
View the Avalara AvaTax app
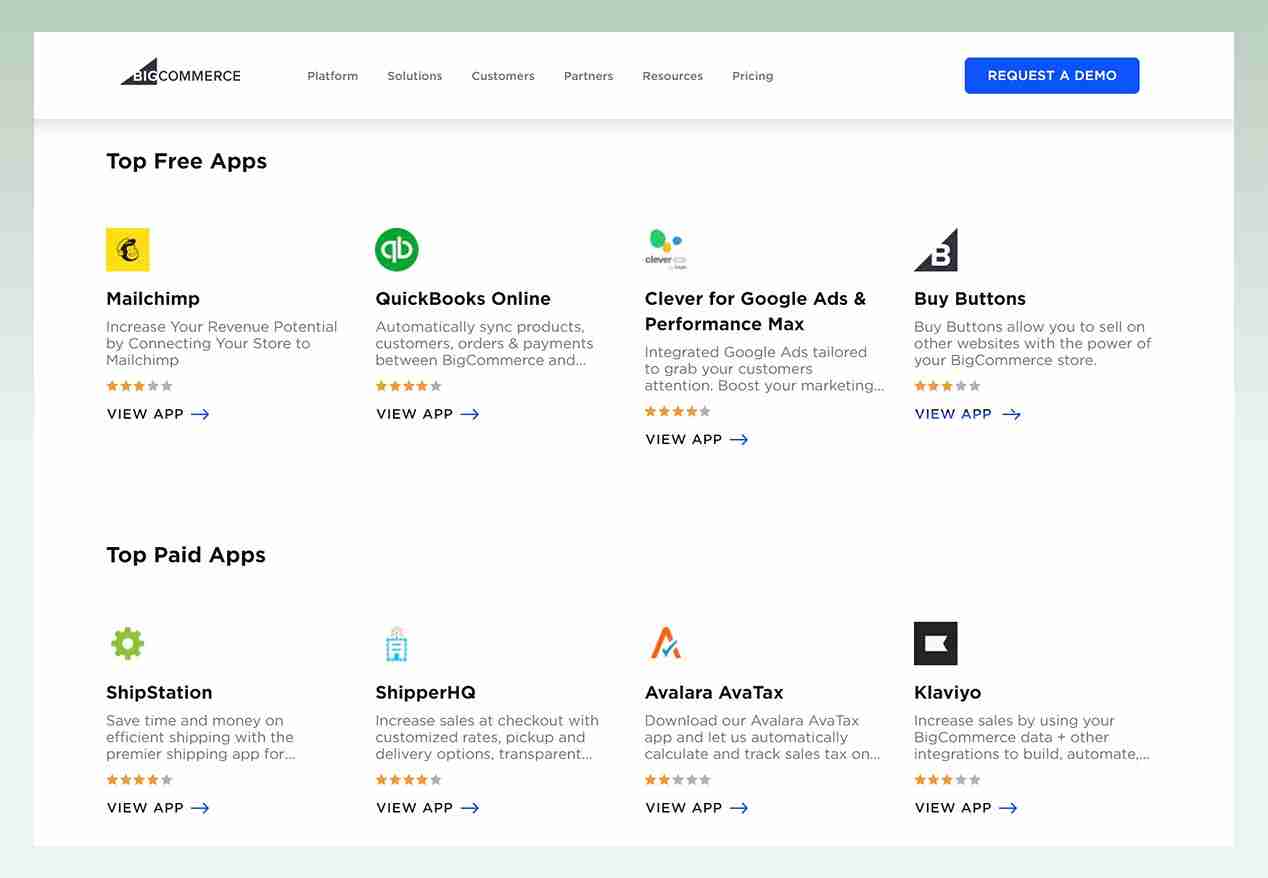point(697,808)
